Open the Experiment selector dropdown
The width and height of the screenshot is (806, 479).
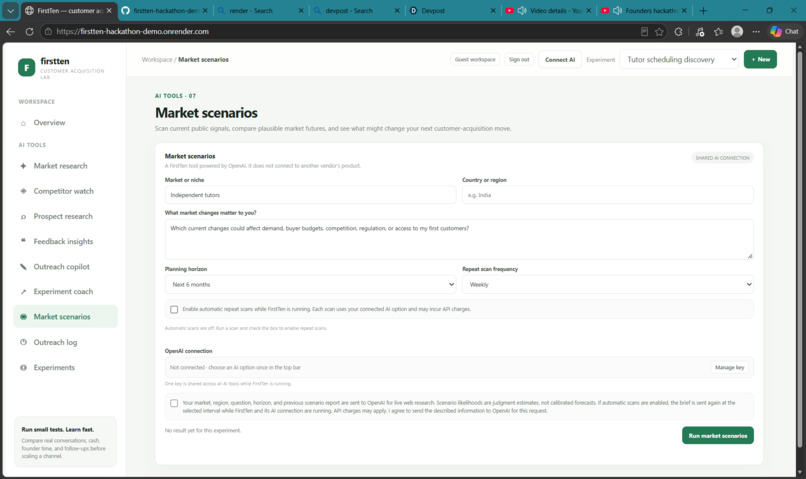coord(680,60)
